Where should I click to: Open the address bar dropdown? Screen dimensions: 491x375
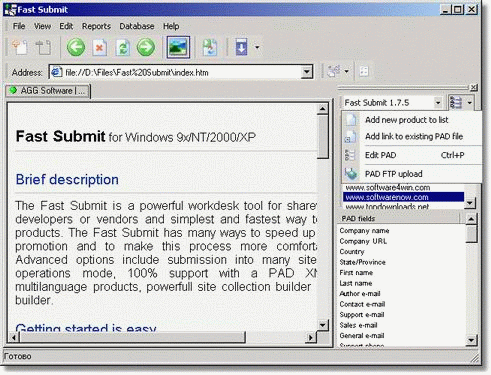pyautogui.click(x=306, y=72)
